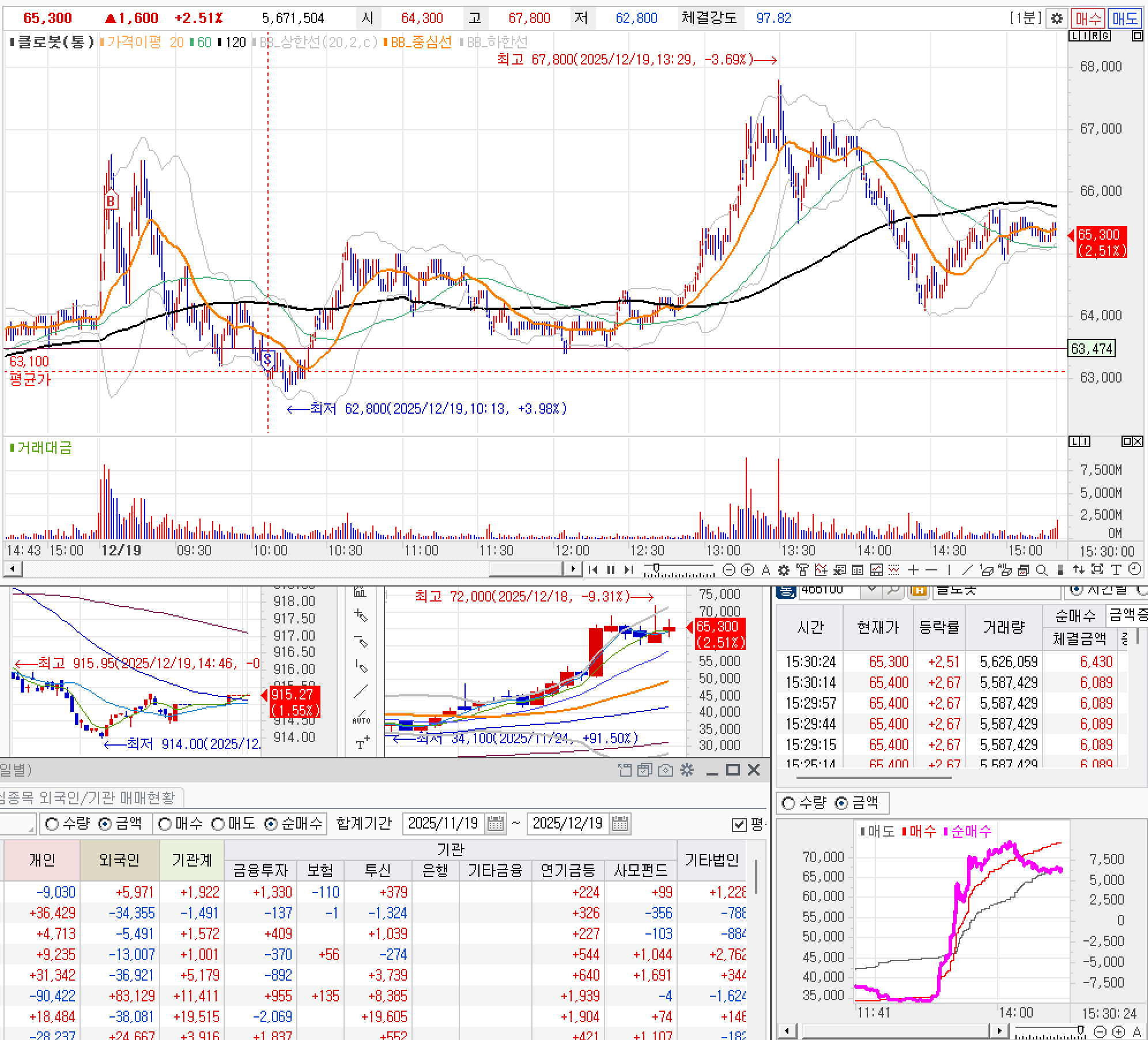Select the crosshair plus tool
This screenshot has height=1040, width=1148.
click(913, 570)
